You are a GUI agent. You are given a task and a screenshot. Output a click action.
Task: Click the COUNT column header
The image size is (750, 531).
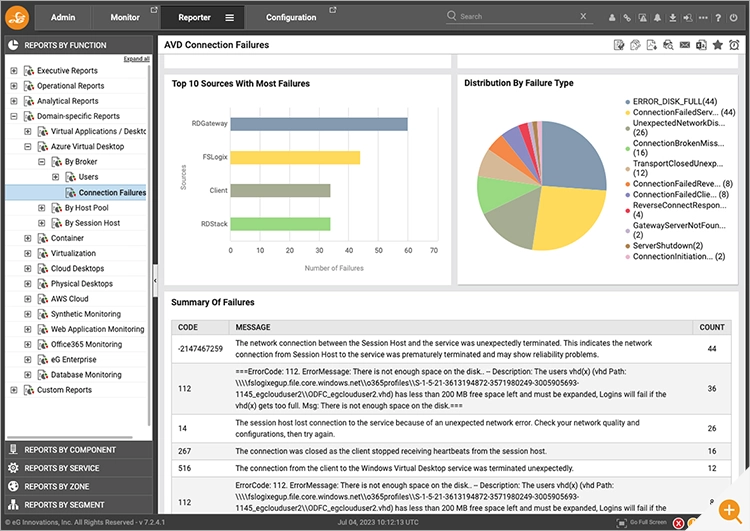tap(712, 327)
